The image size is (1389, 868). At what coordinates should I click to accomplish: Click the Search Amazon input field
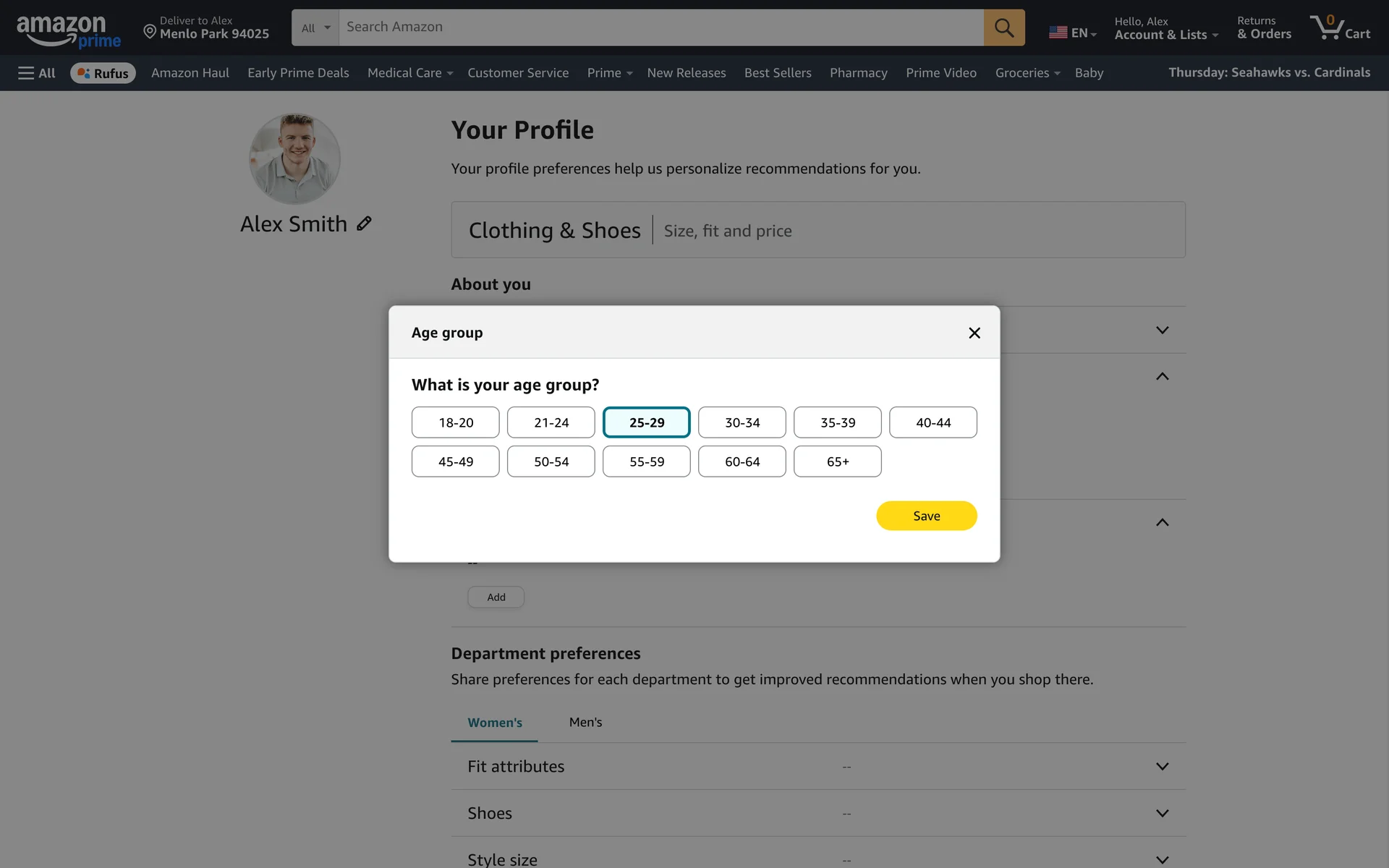point(660,27)
